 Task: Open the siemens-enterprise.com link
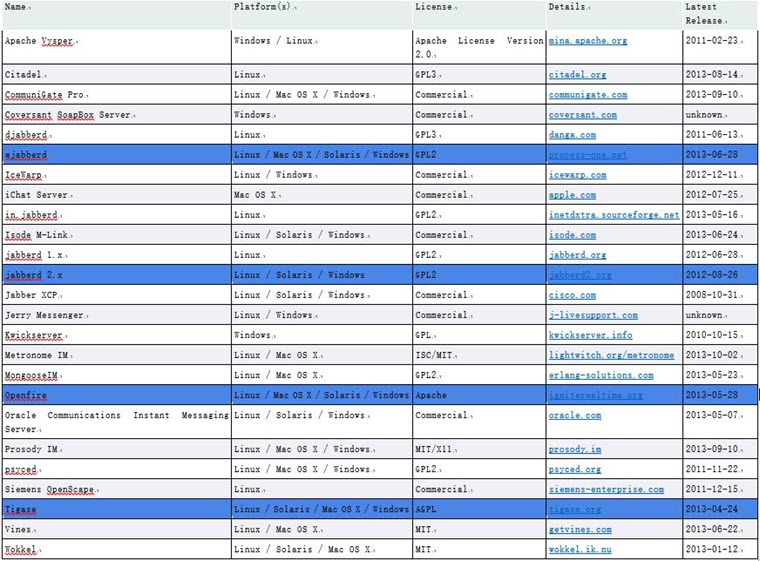[x=606, y=490]
